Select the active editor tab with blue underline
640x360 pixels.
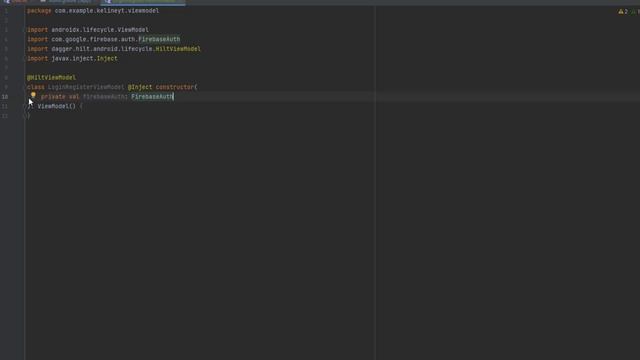(142, 2)
